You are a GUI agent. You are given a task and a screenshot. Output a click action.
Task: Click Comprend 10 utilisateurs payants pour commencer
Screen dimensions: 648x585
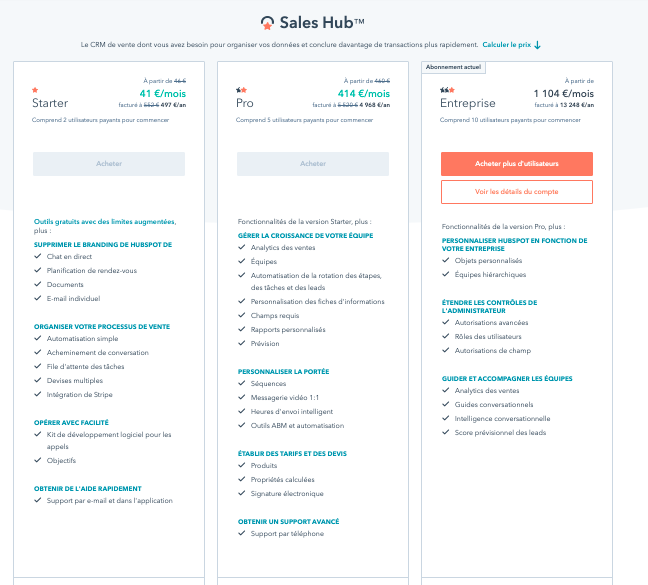coord(510,120)
